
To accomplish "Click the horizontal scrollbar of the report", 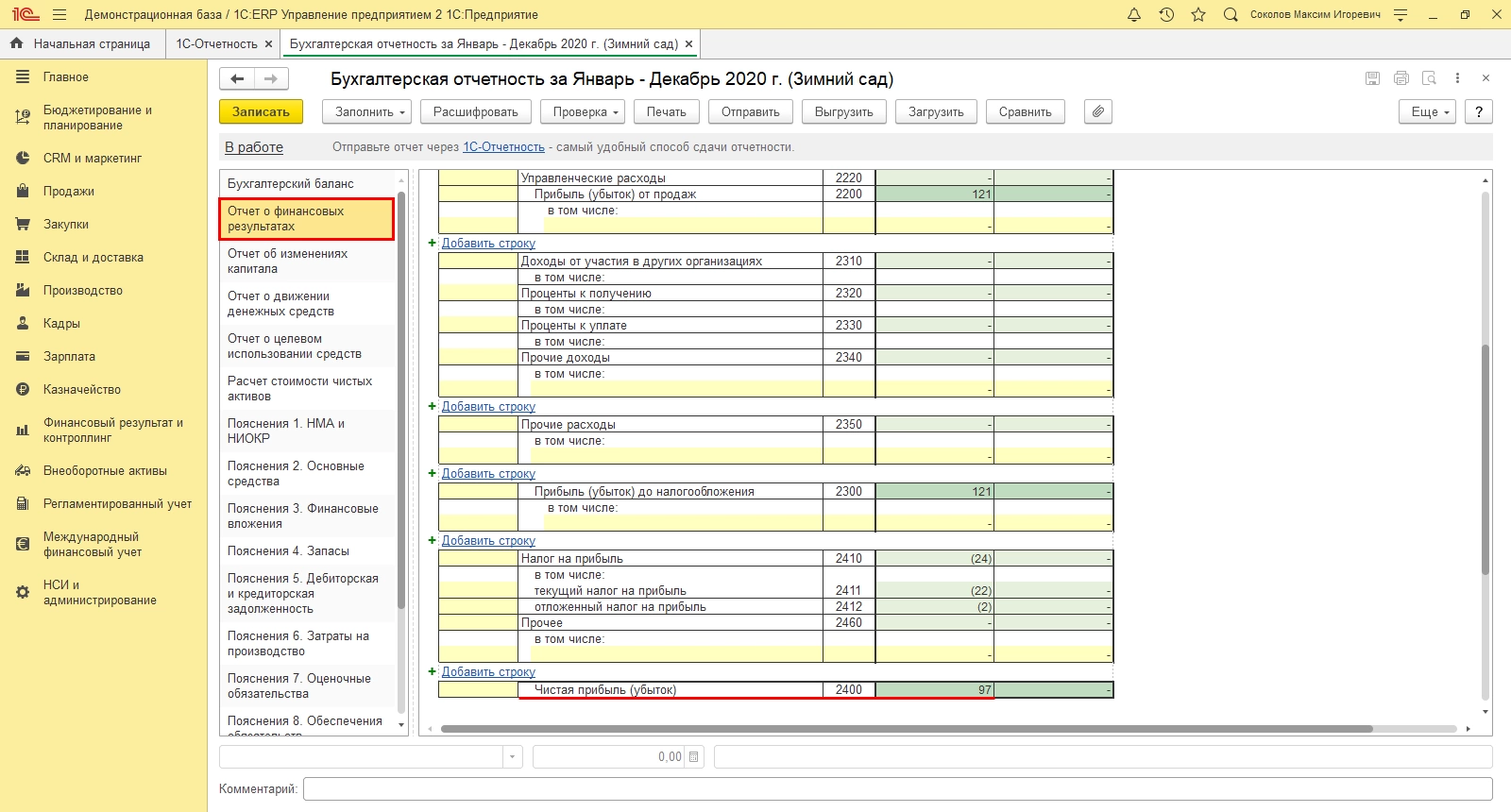I will [x=907, y=729].
